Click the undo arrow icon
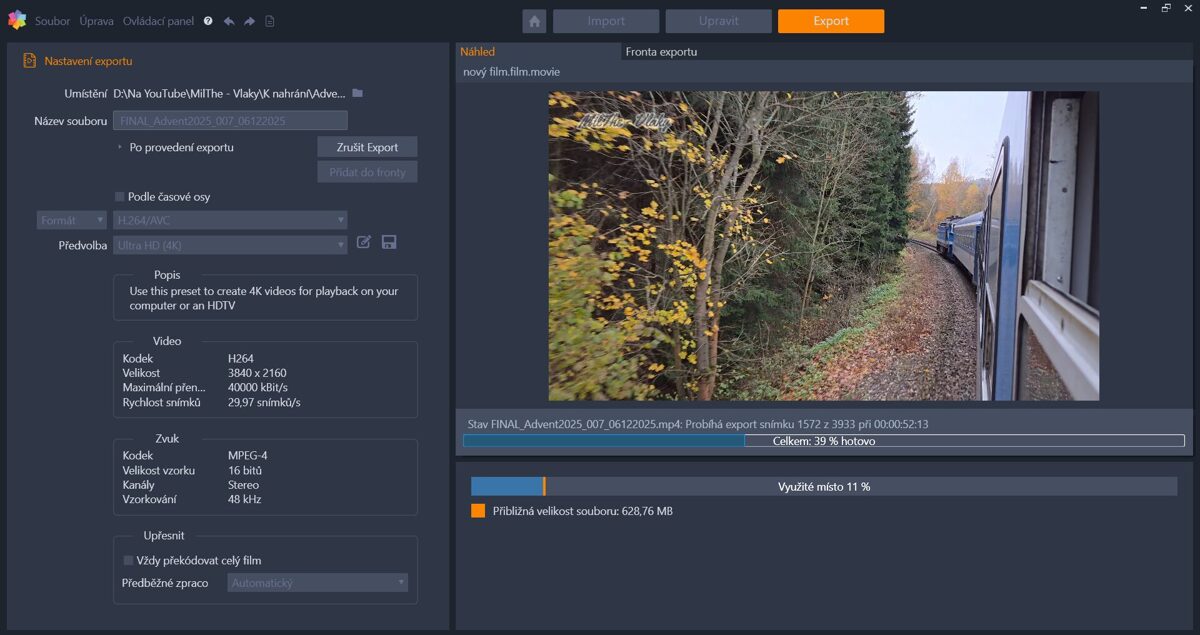This screenshot has height=635, width=1200. coord(229,21)
